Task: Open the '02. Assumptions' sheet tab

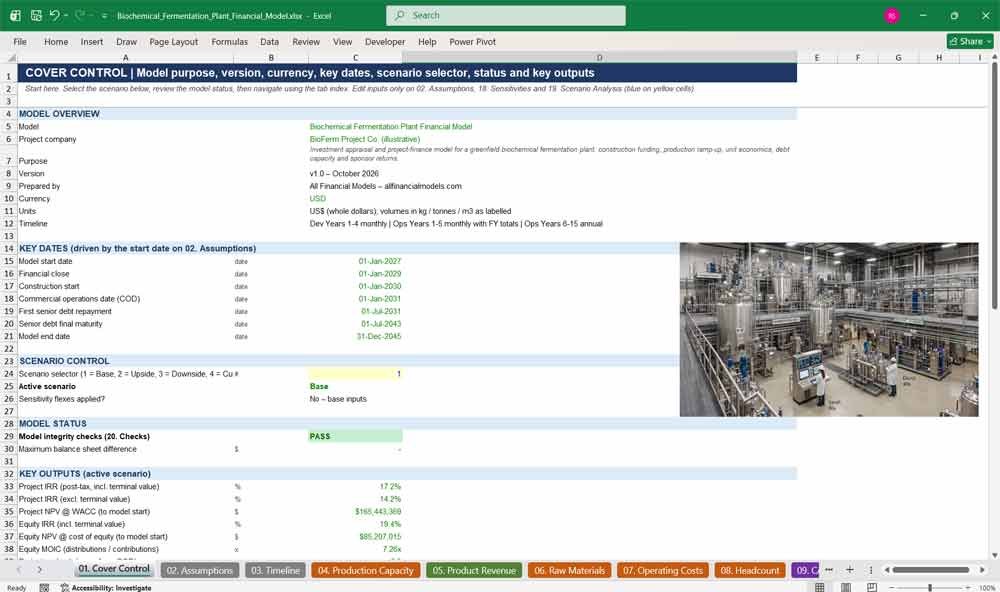Action: 200,570
